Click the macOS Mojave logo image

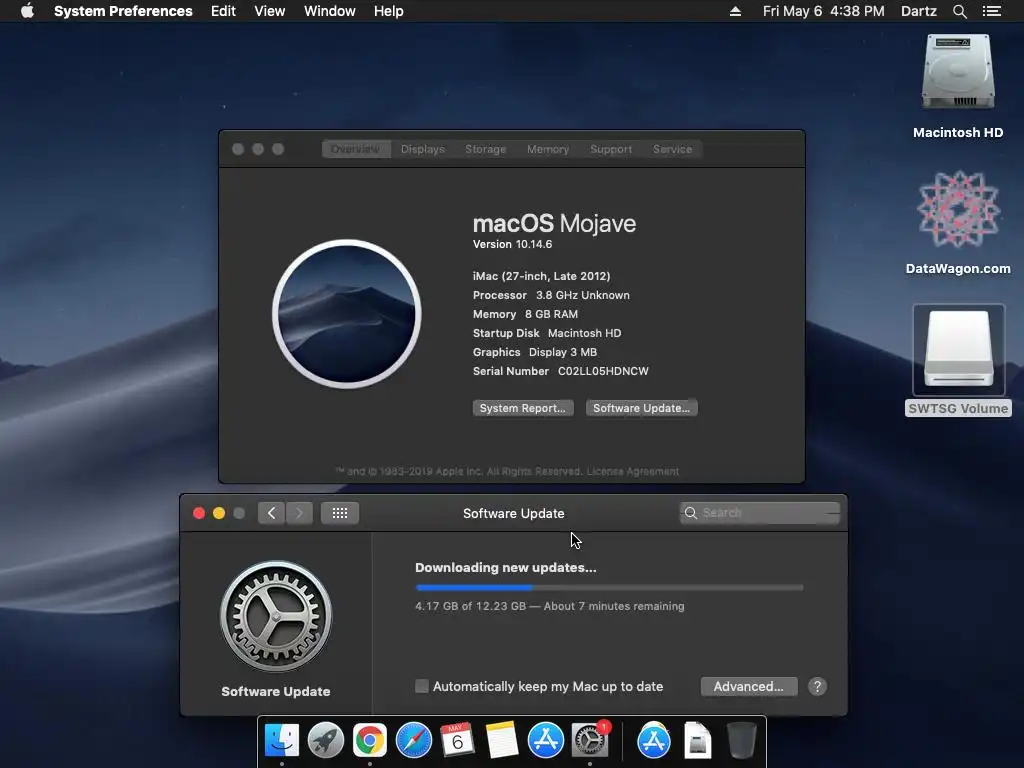pos(347,314)
